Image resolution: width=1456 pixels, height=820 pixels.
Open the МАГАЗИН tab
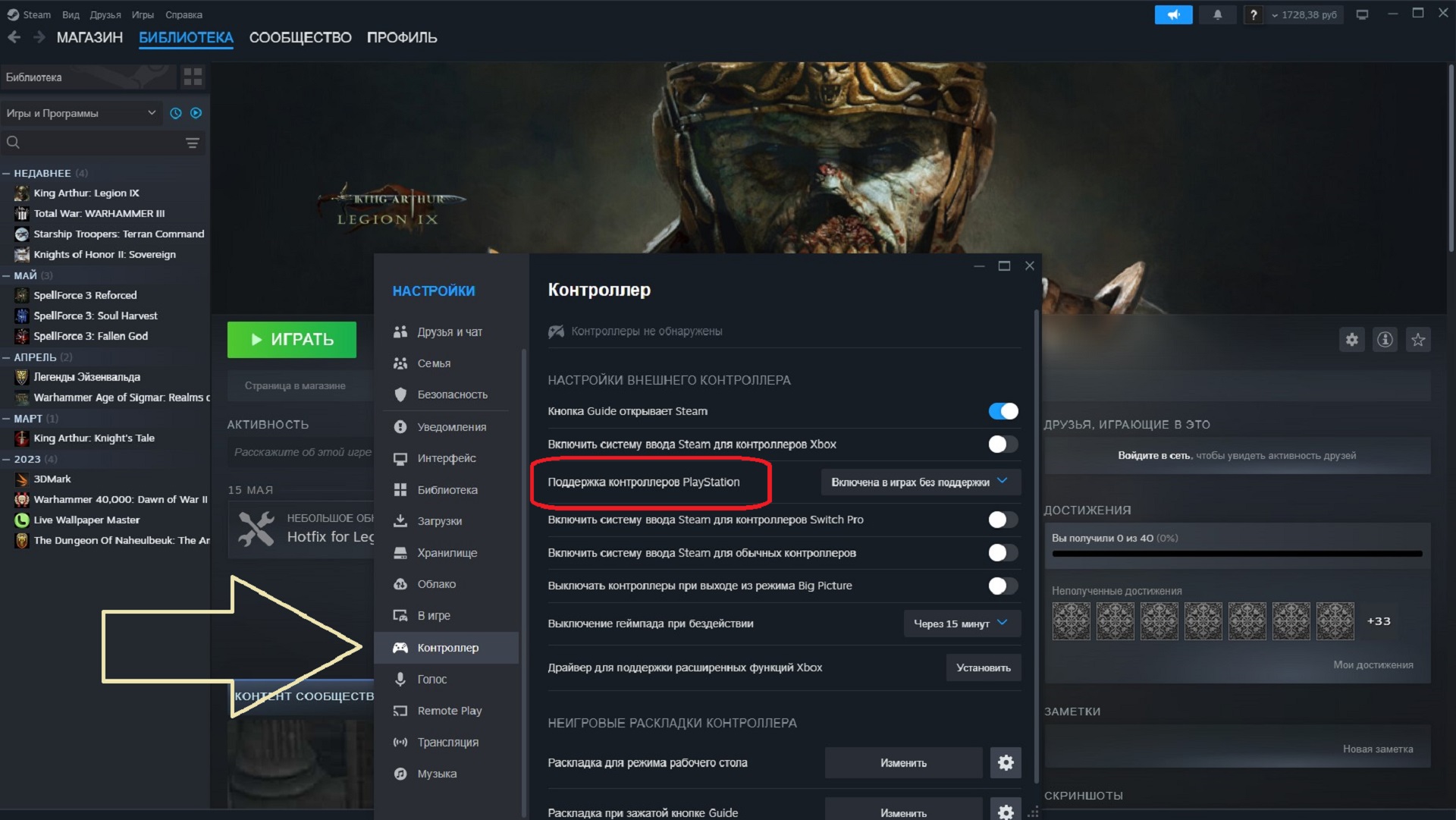point(89,37)
